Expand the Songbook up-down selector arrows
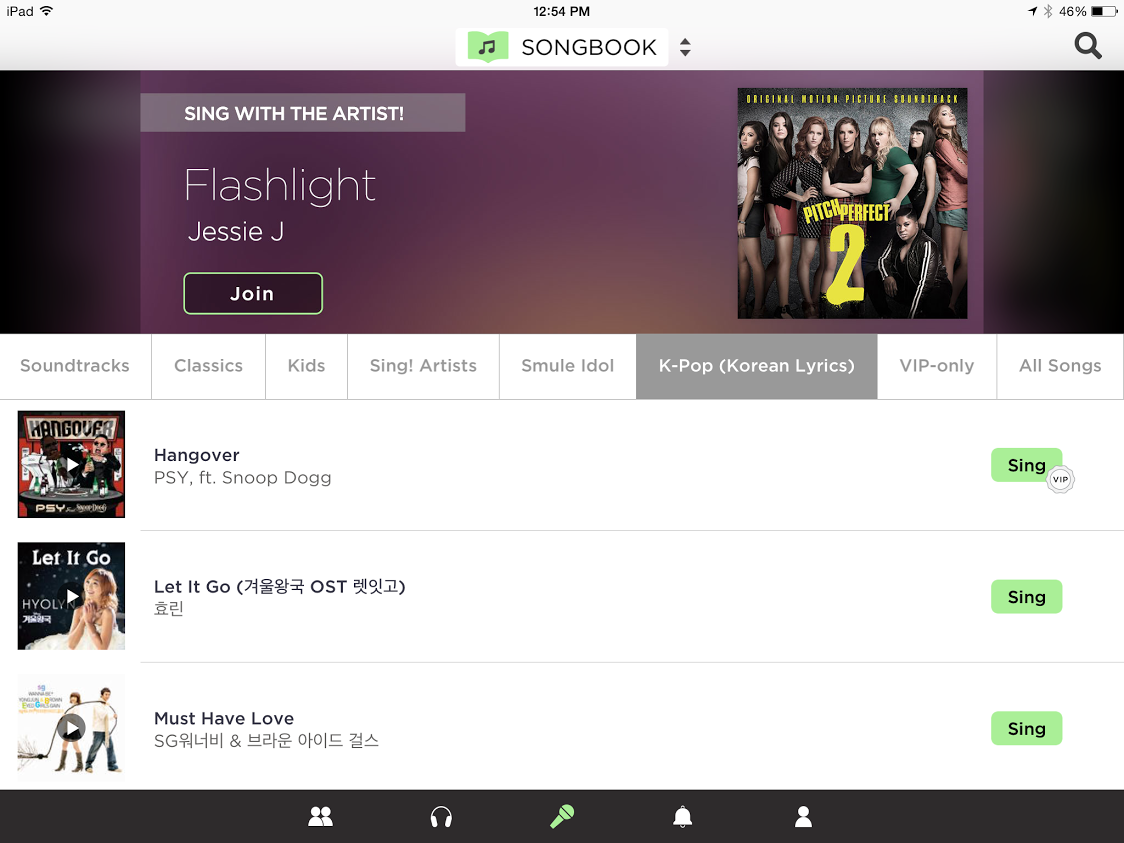The width and height of the screenshot is (1124, 843). [685, 47]
